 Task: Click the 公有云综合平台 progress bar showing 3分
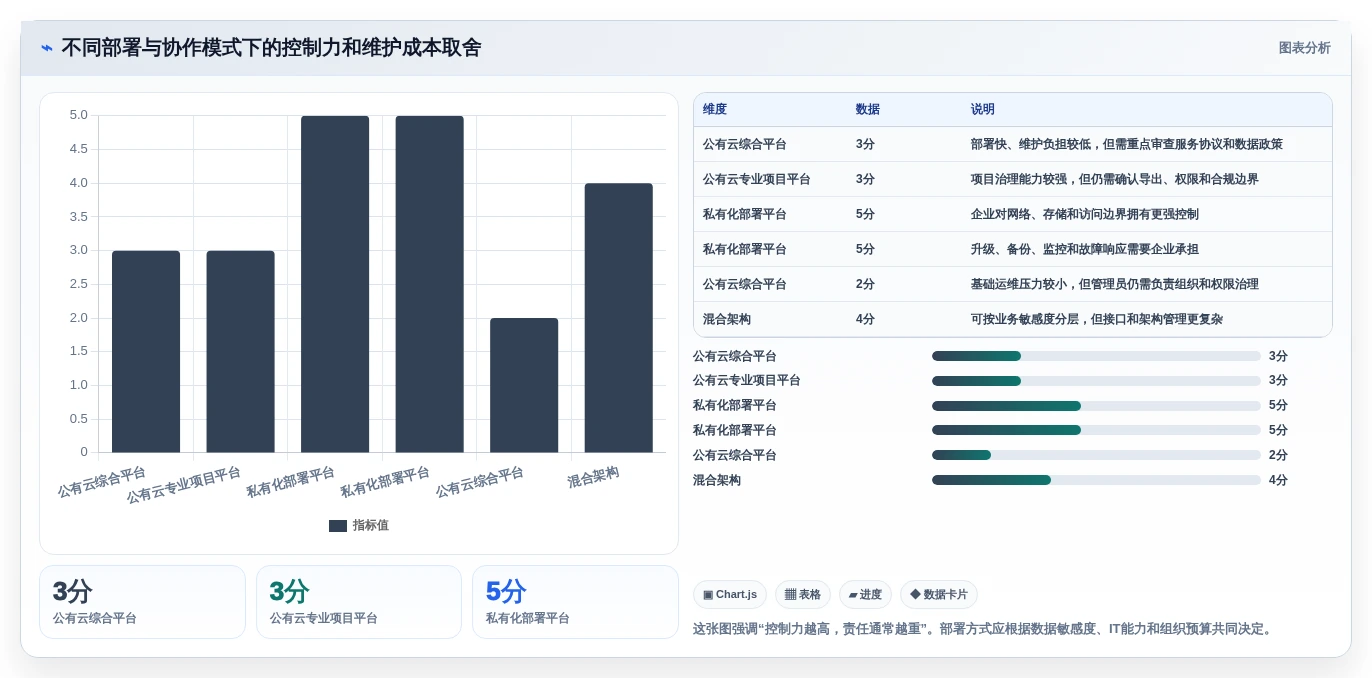click(1096, 356)
